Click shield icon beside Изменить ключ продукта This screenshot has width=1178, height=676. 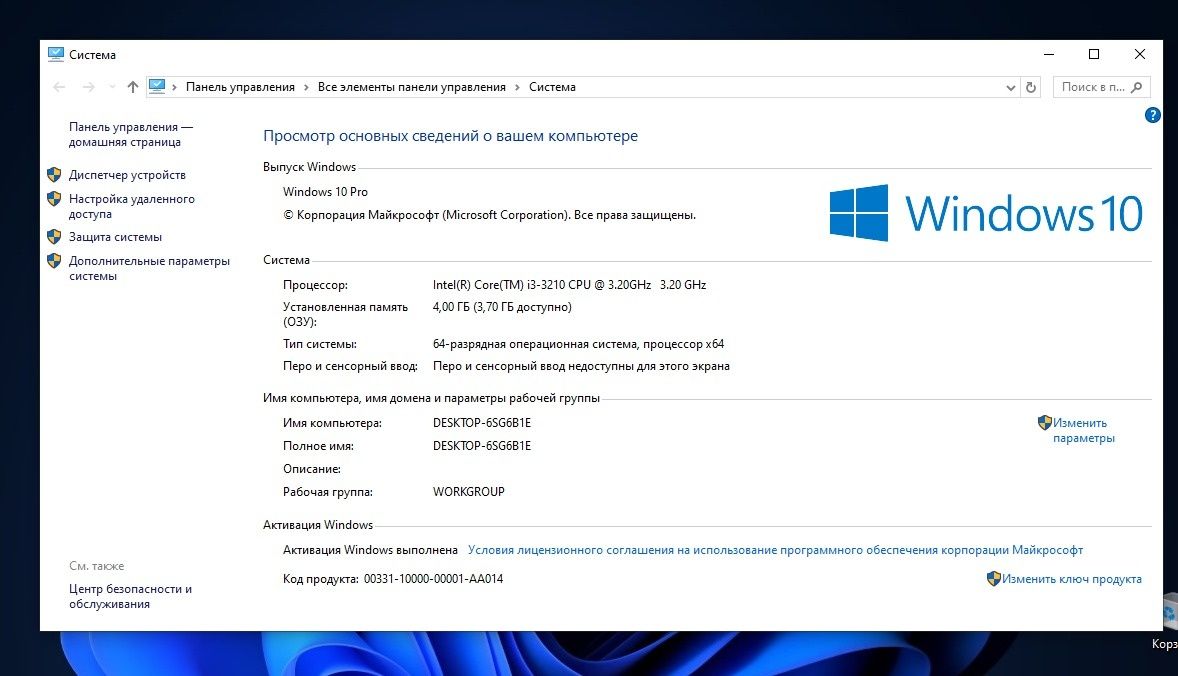(993, 578)
